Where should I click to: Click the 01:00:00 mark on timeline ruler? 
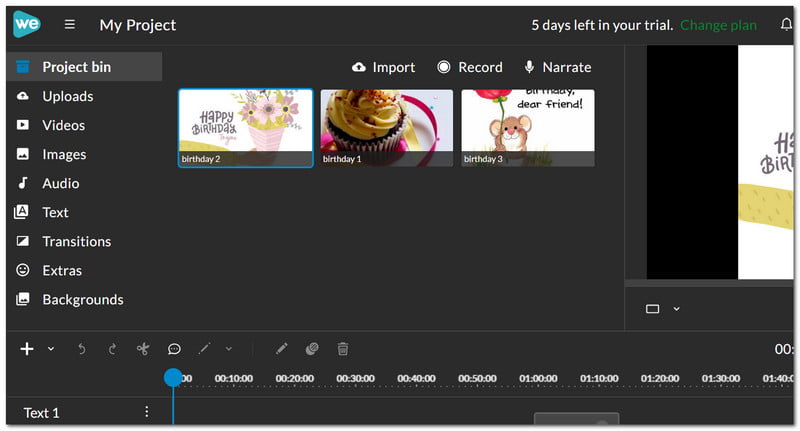(x=538, y=378)
